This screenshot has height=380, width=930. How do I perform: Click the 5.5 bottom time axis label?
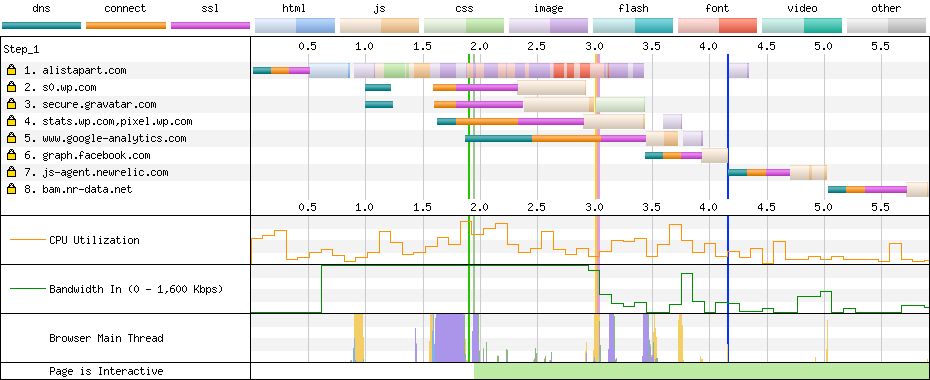(x=880, y=207)
